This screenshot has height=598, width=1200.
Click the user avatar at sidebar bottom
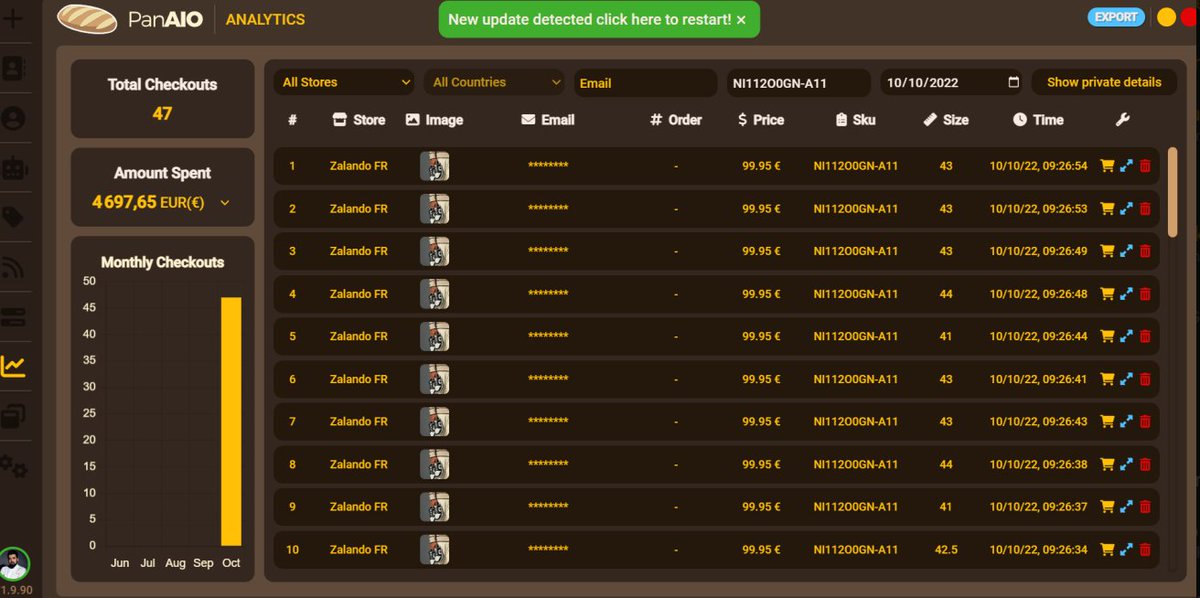click(x=14, y=562)
